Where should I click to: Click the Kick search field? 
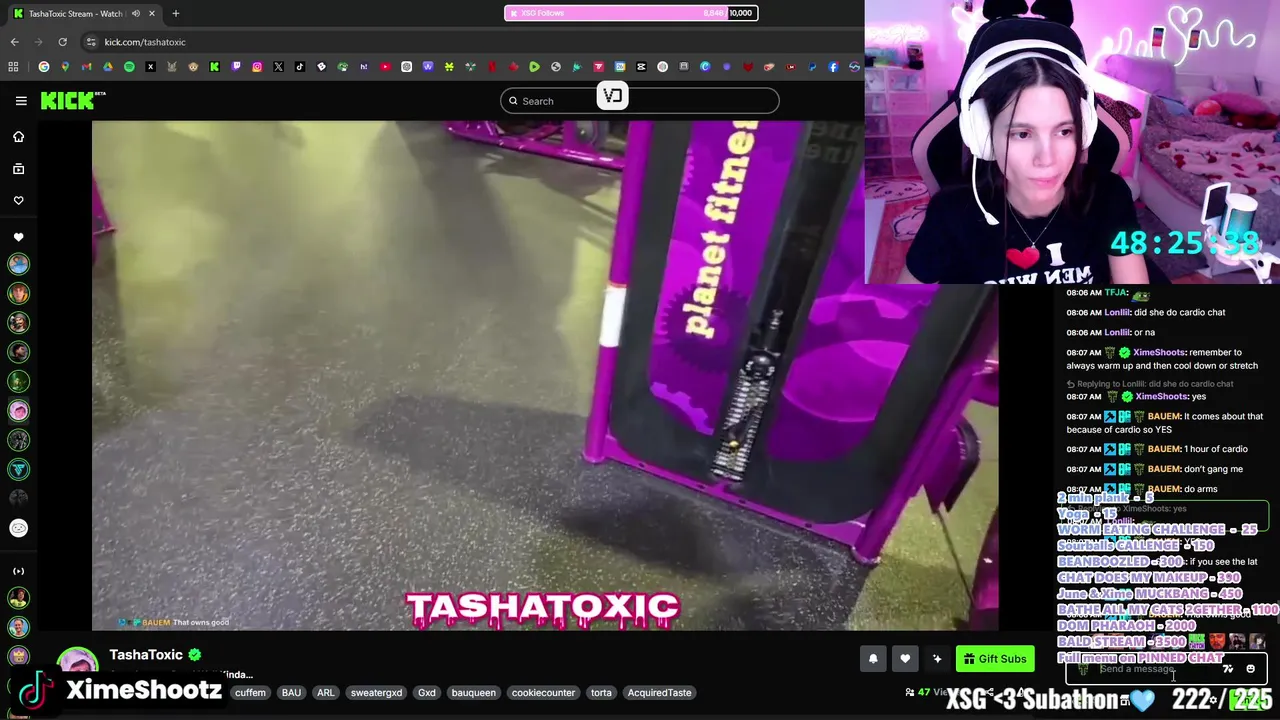point(640,101)
